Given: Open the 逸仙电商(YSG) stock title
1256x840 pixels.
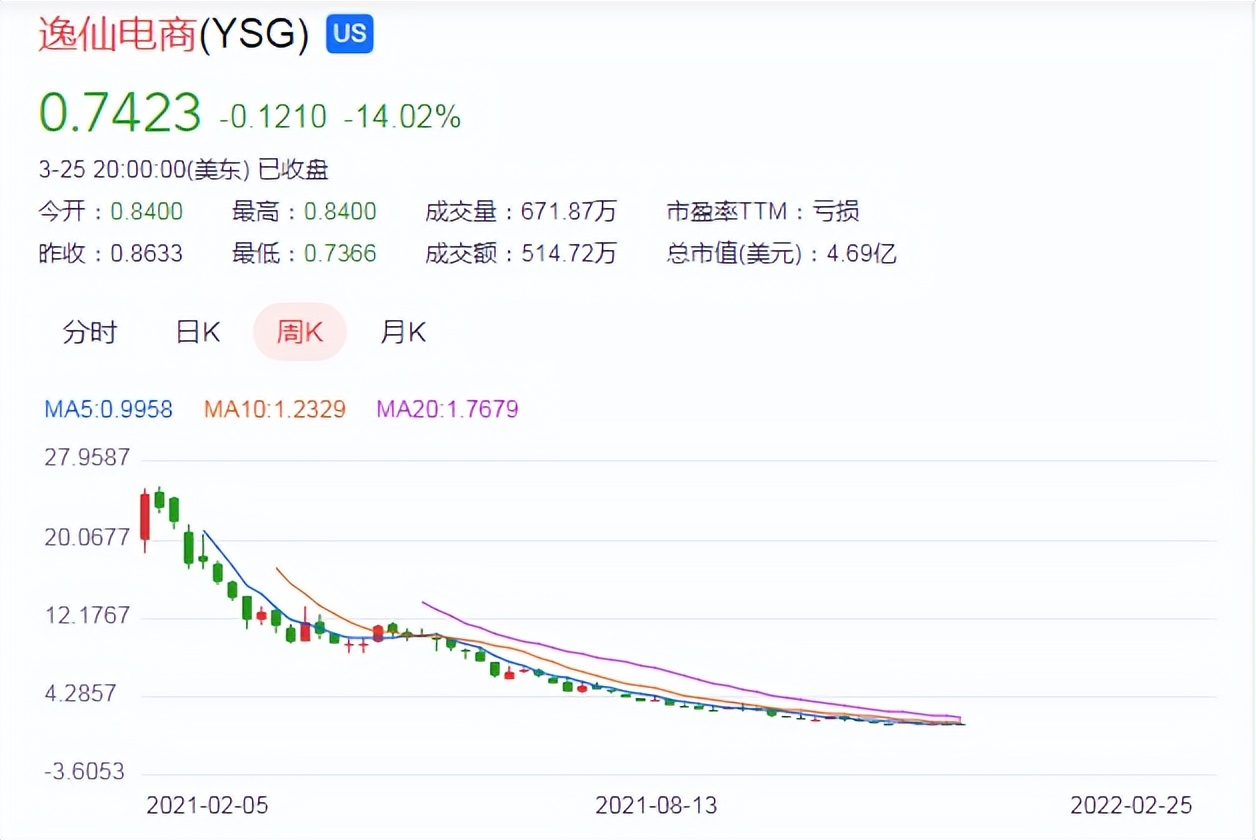Looking at the screenshot, I should (x=174, y=34).
